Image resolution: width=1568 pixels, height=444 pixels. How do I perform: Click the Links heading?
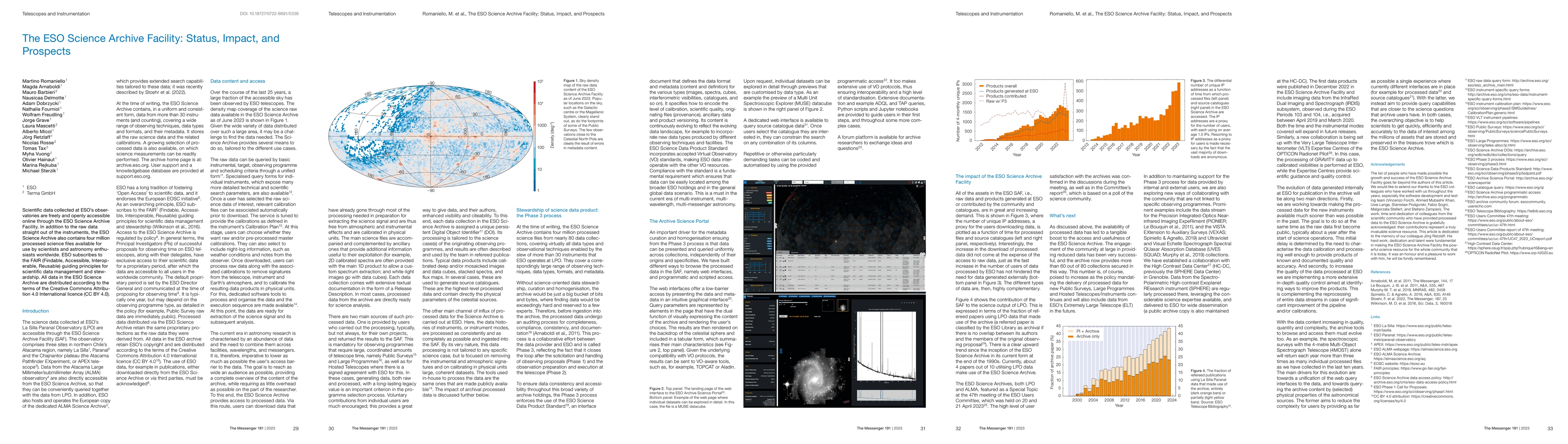click(1375, 317)
